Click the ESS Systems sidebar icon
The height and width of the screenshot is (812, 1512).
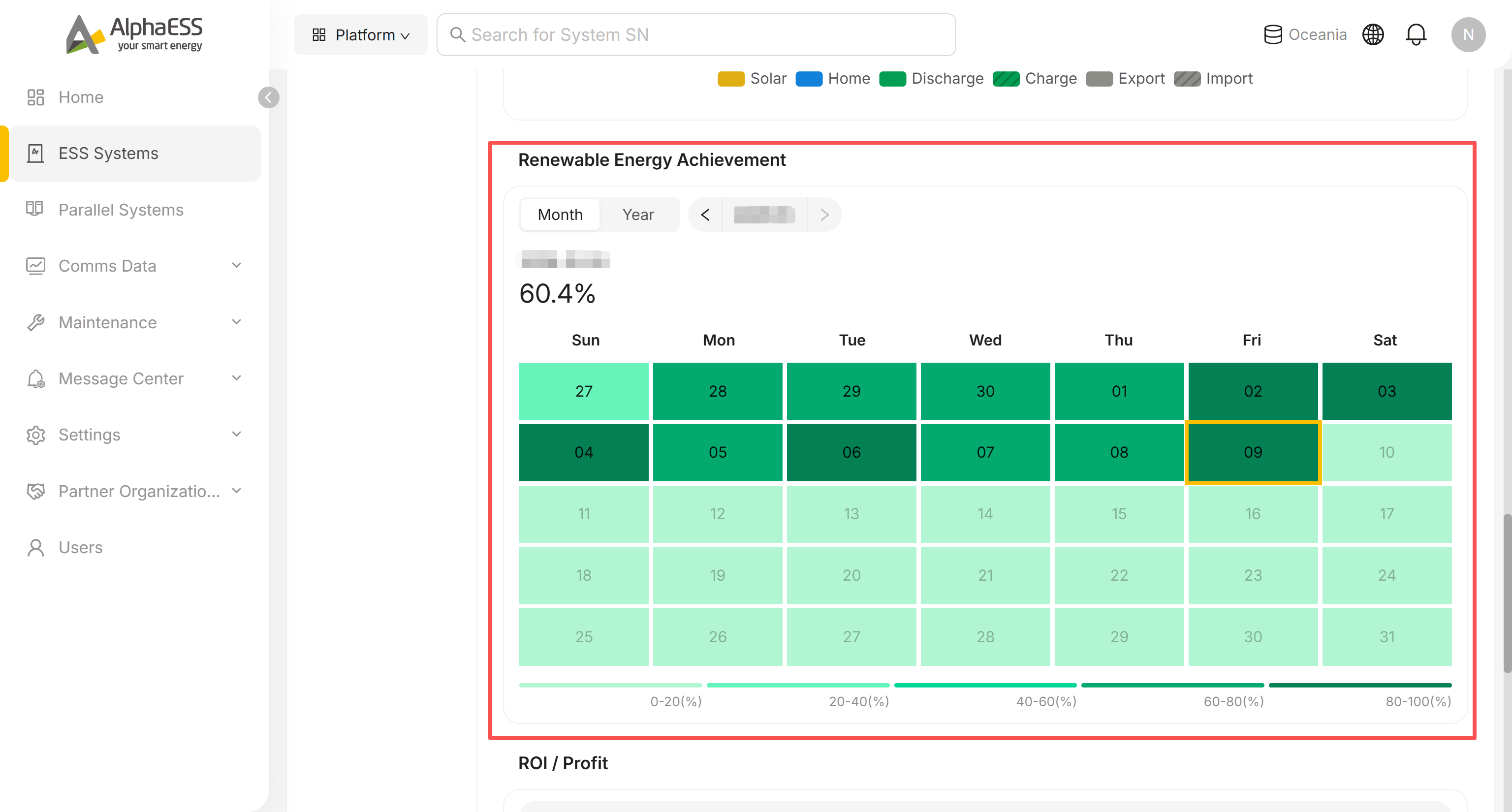pos(35,153)
